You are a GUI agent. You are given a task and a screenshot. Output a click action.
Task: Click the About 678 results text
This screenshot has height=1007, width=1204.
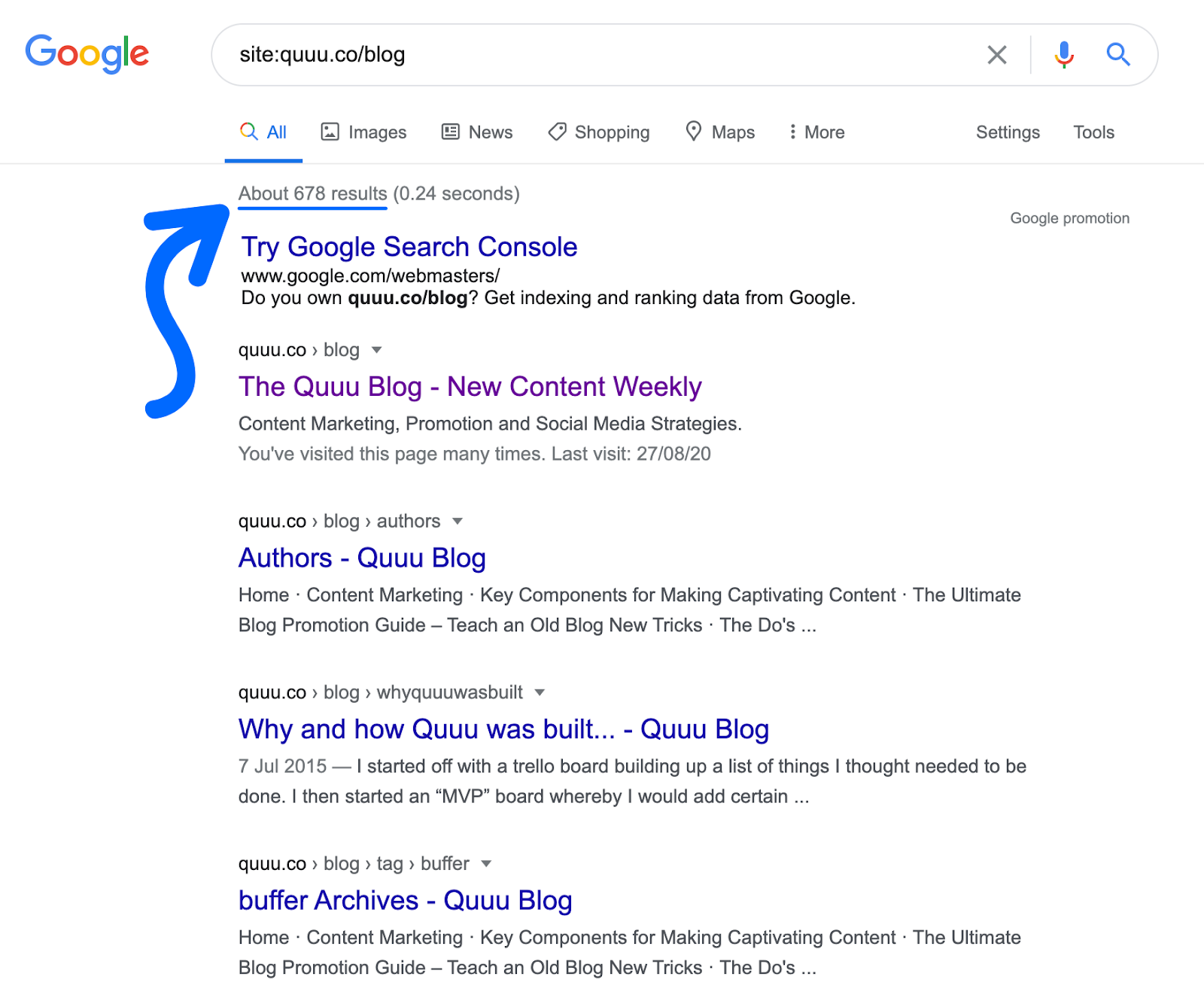pos(312,193)
